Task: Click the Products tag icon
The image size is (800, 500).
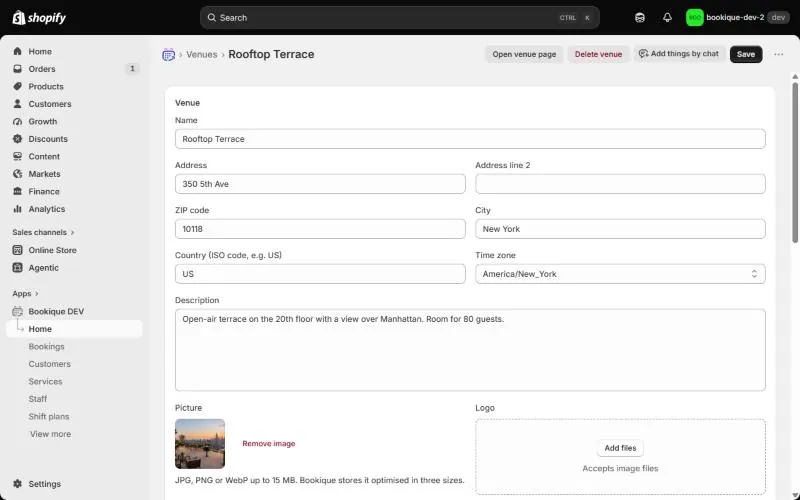Action: pos(18,86)
